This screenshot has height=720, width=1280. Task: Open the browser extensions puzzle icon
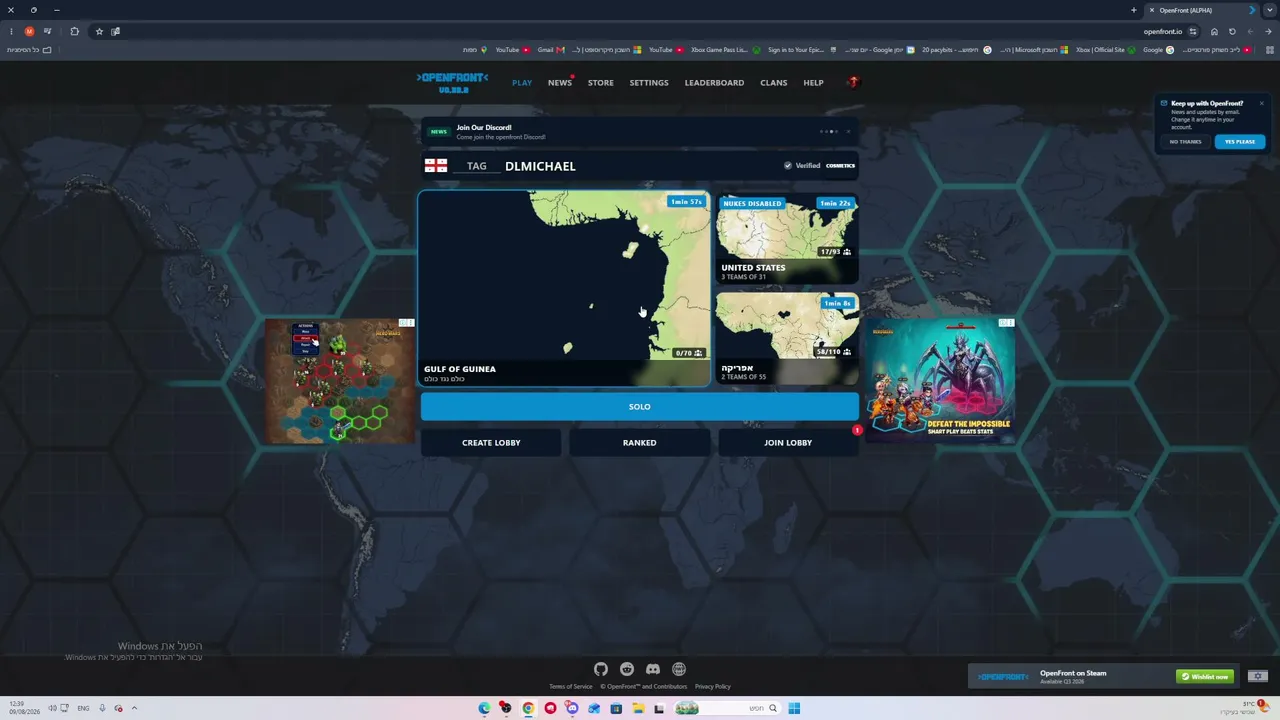(x=74, y=31)
